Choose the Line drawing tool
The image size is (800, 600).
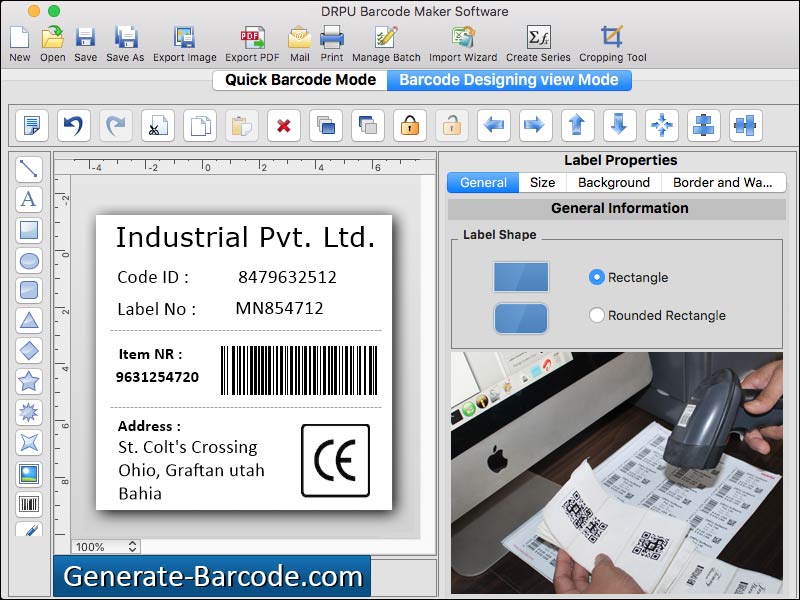(29, 170)
